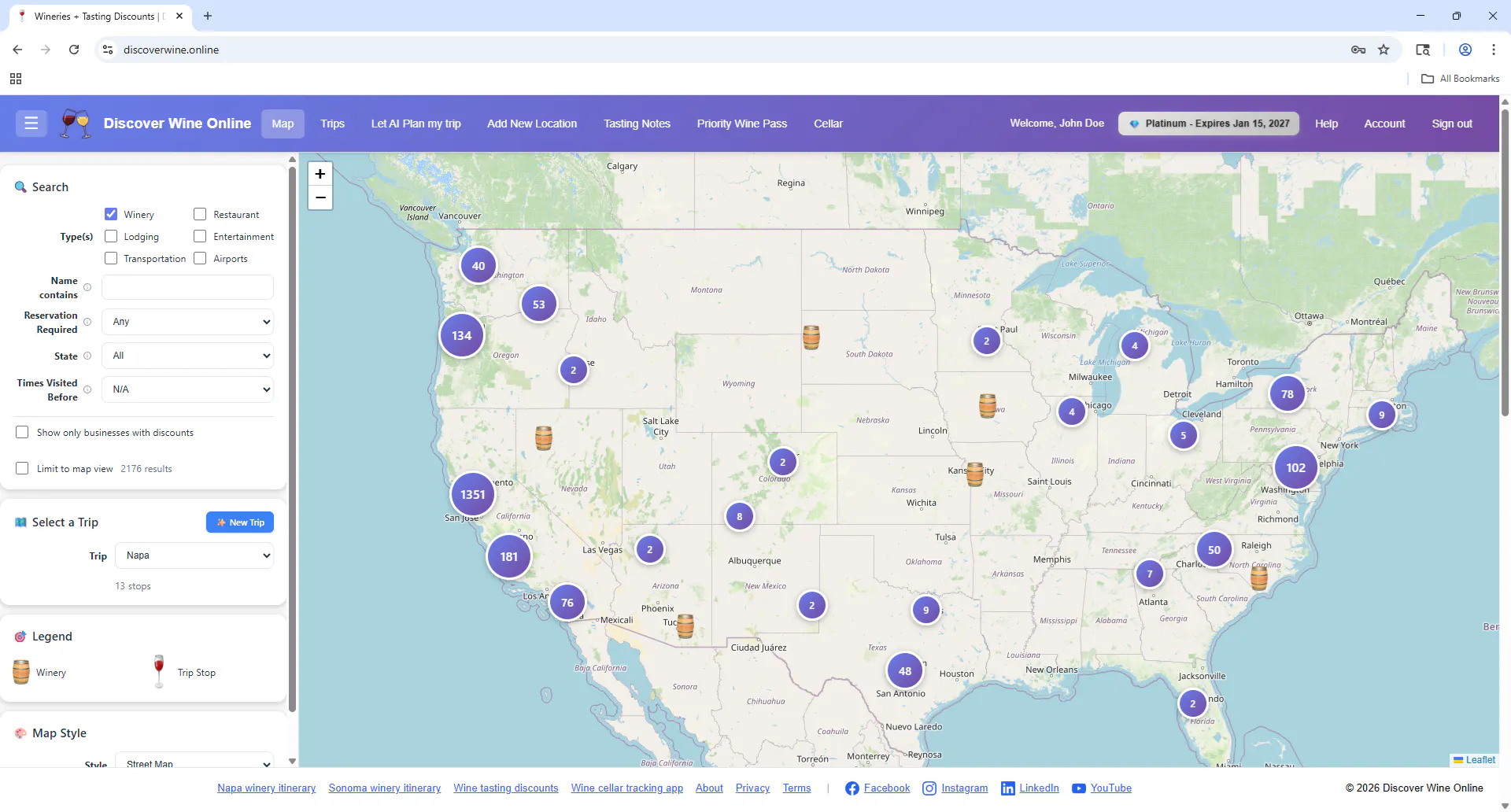
Task: Expand the State dropdown
Action: pos(187,356)
